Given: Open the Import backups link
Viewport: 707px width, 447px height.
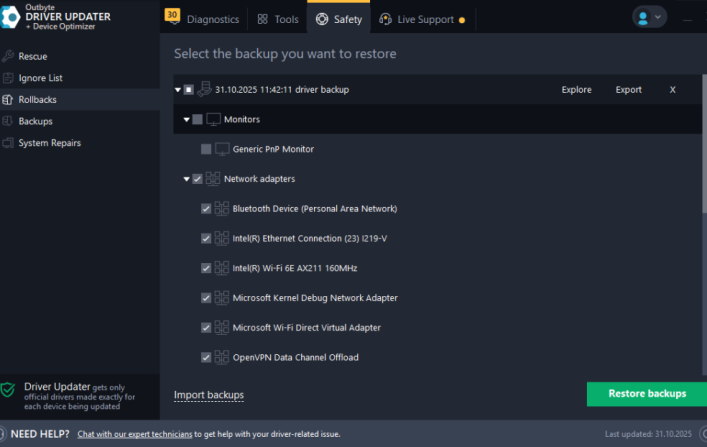Looking at the screenshot, I should 209,395.
